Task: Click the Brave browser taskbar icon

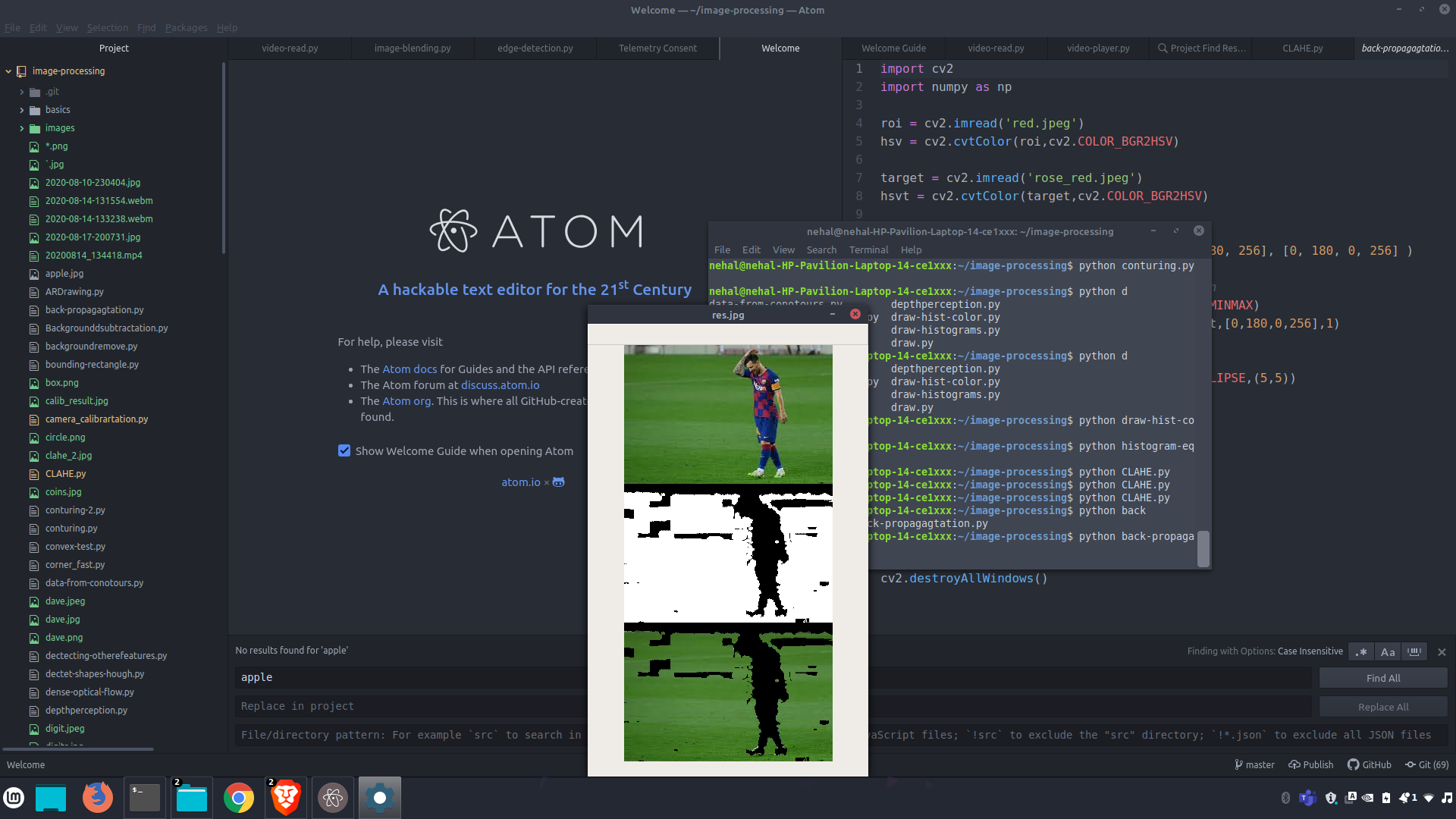Action: point(286,798)
